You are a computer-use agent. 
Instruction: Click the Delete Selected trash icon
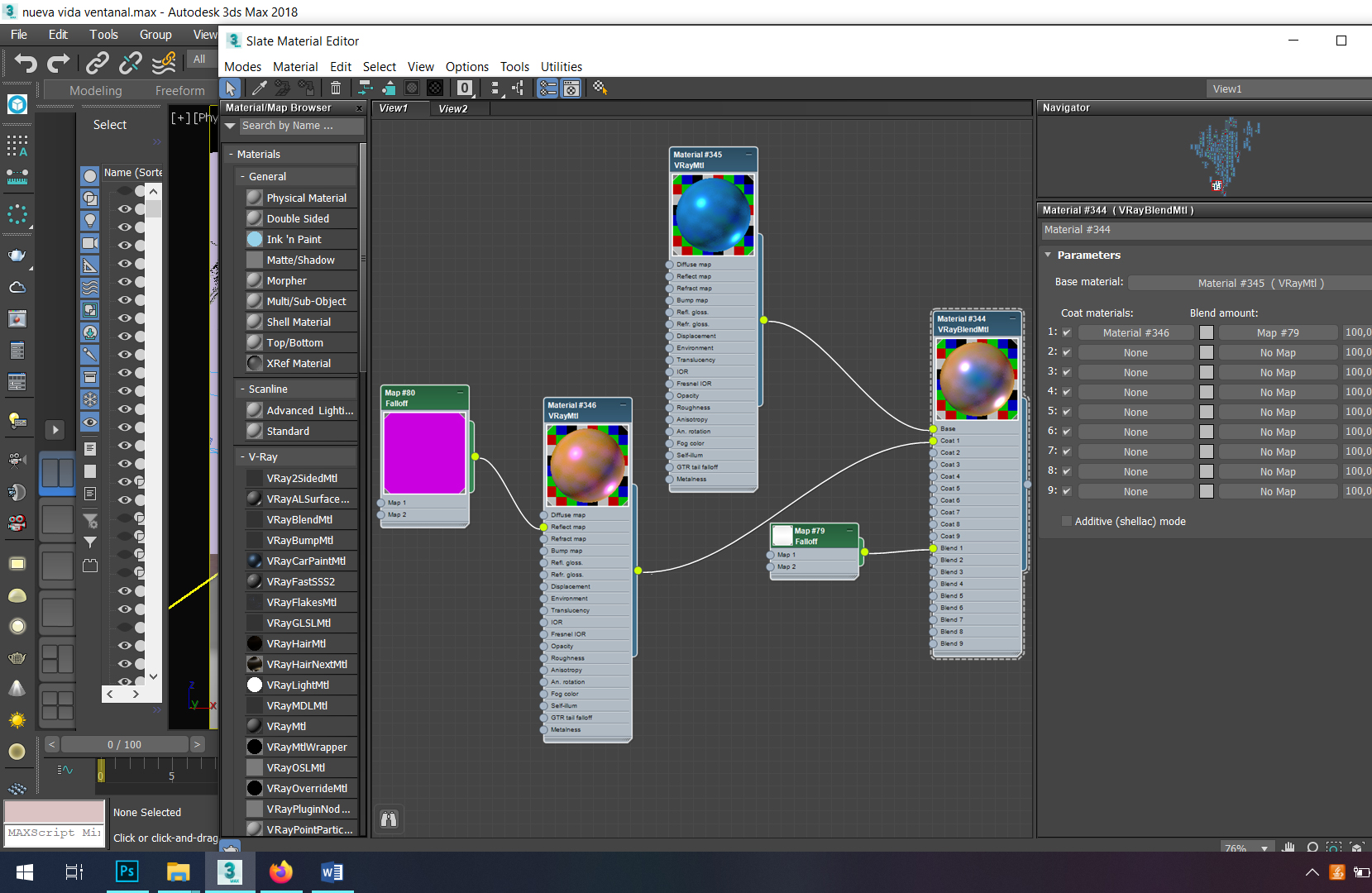336,88
